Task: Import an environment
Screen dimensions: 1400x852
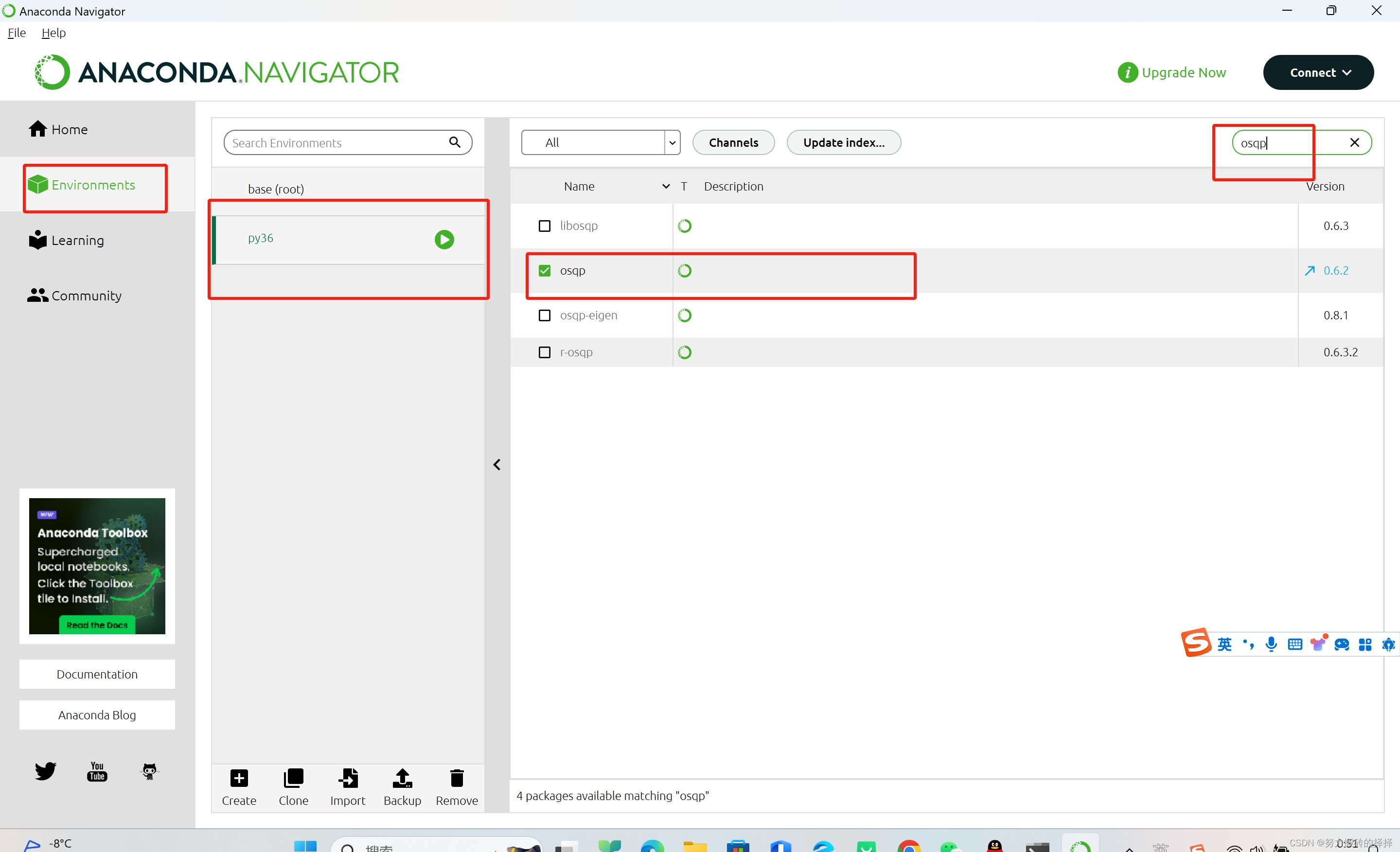Action: [348, 787]
